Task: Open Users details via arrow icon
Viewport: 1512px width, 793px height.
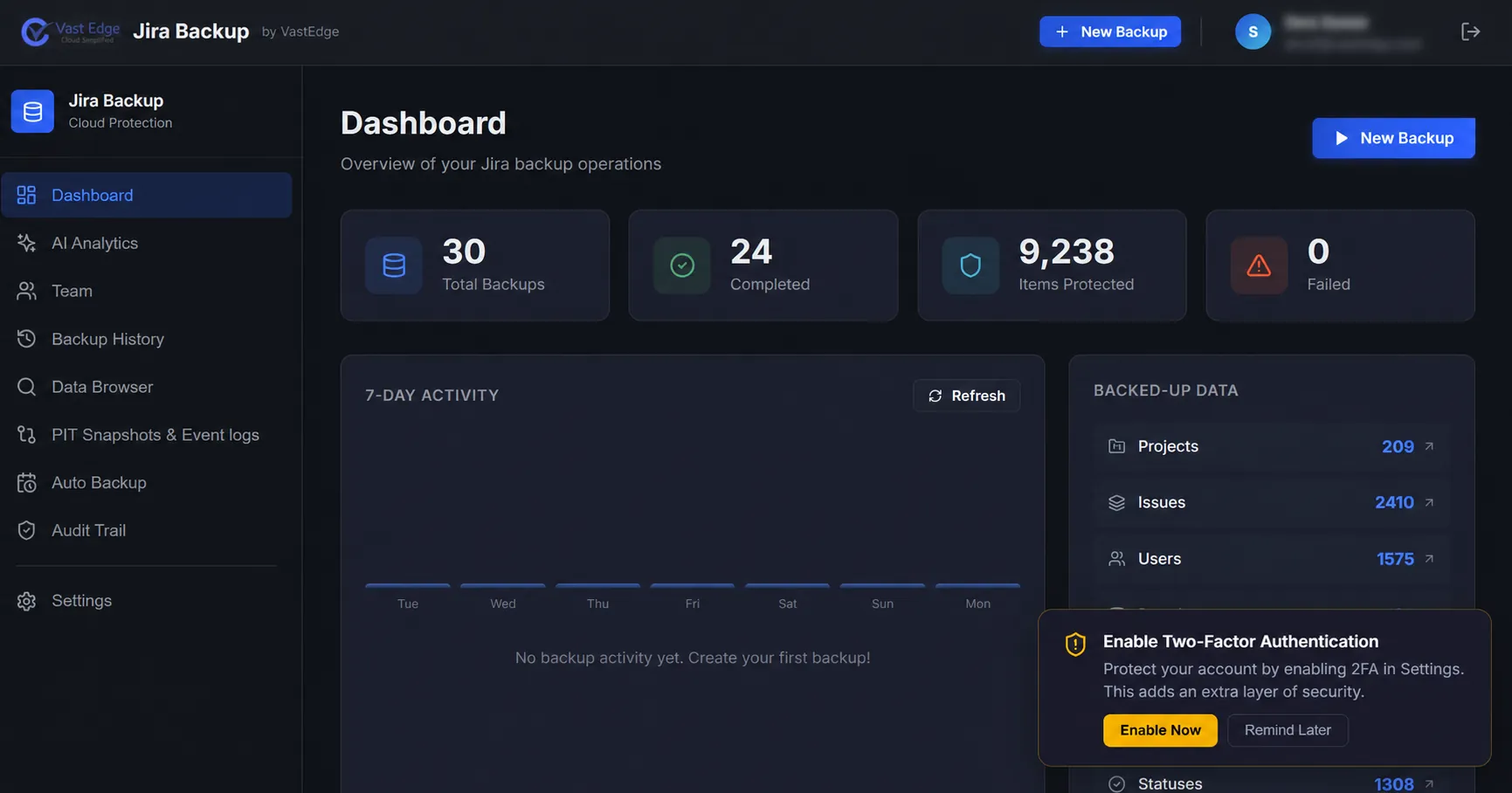Action: (x=1429, y=559)
